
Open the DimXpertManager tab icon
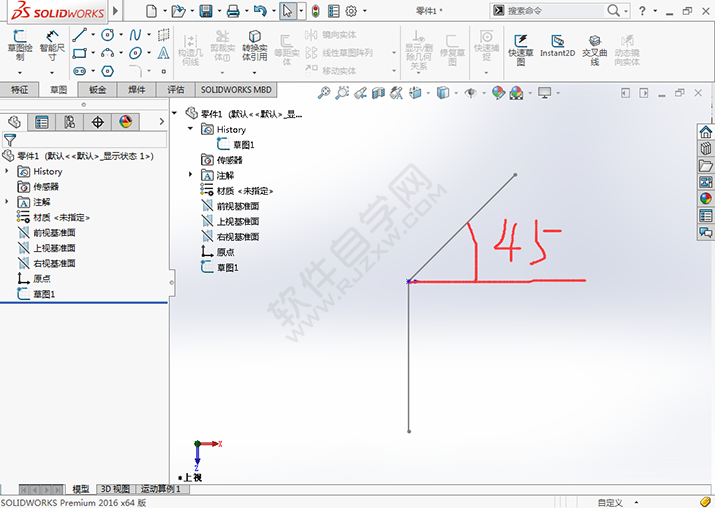pyautogui.click(x=98, y=122)
